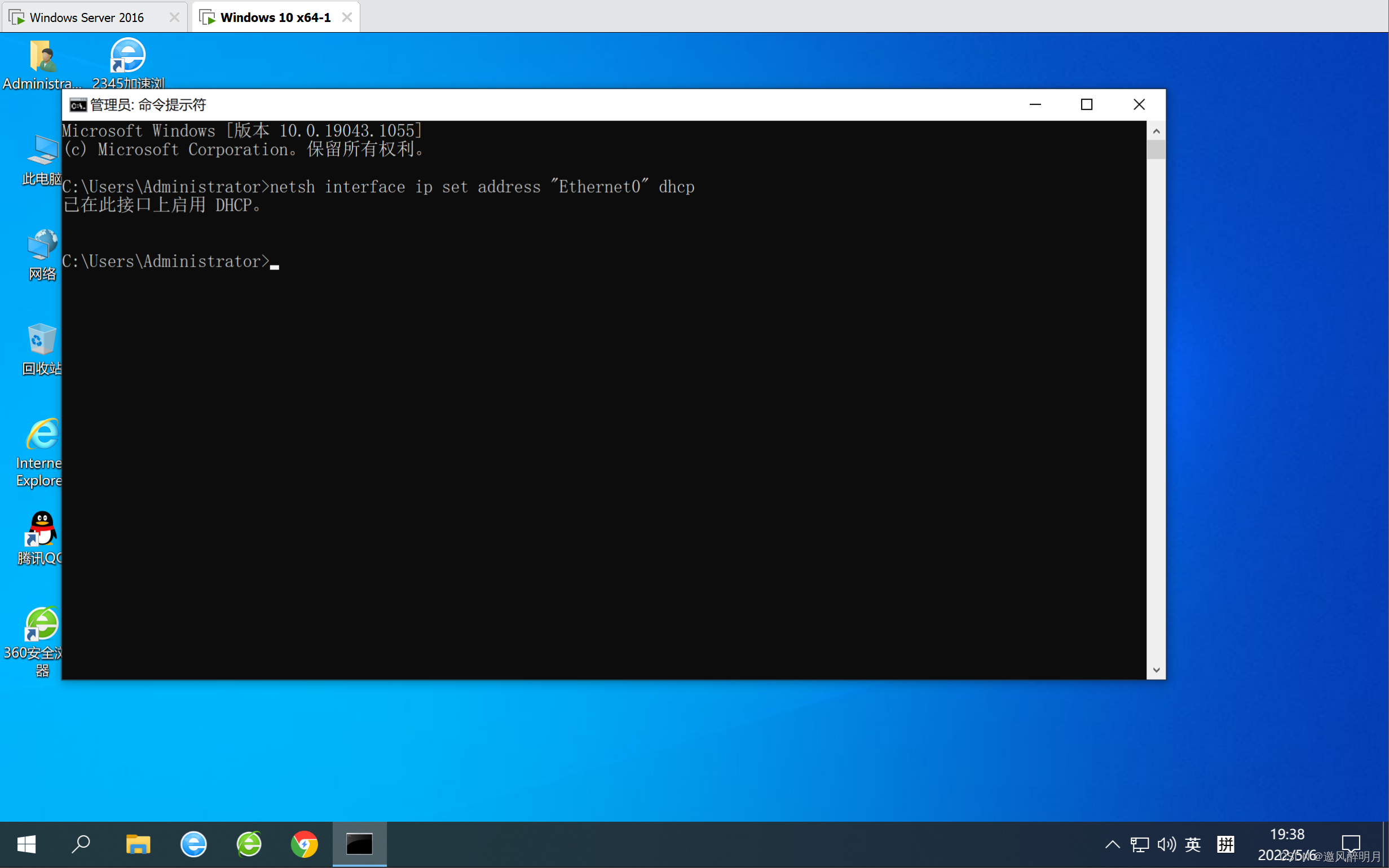
Task: Open the Windows Start menu
Action: pyautogui.click(x=27, y=844)
